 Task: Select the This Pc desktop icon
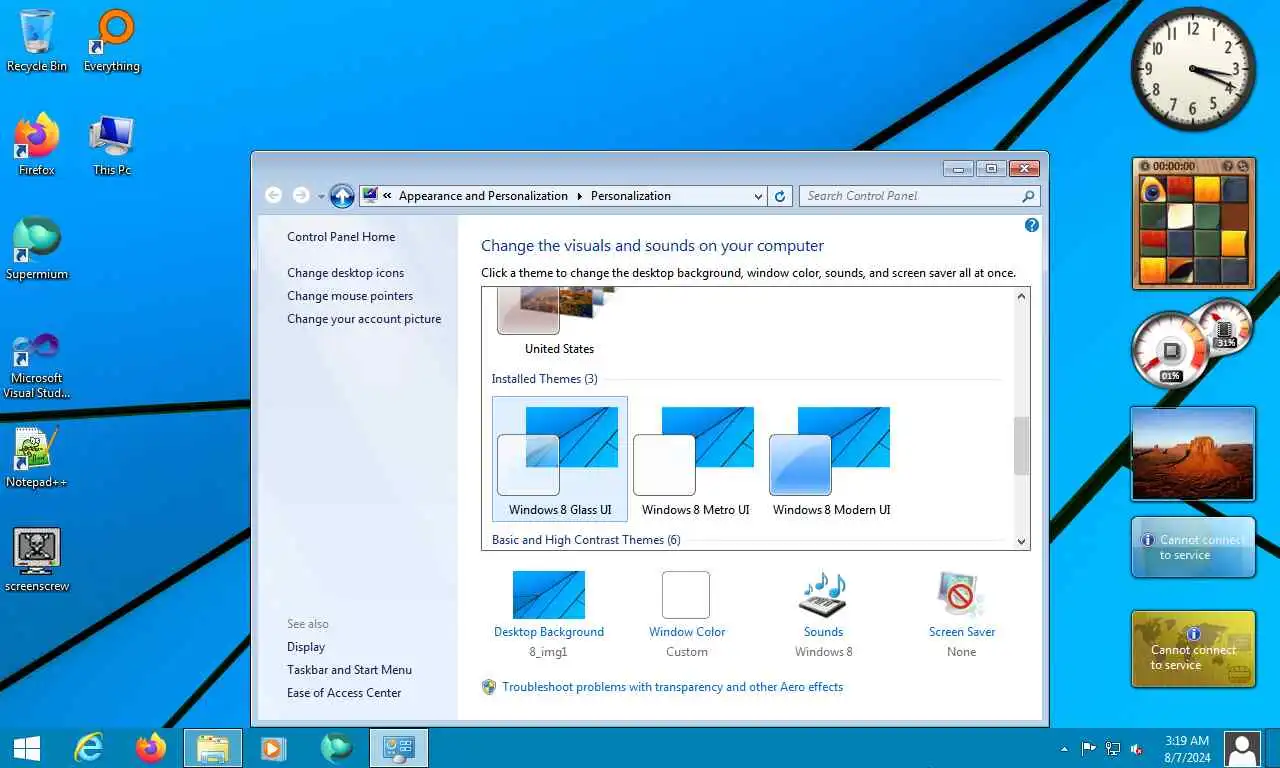112,145
